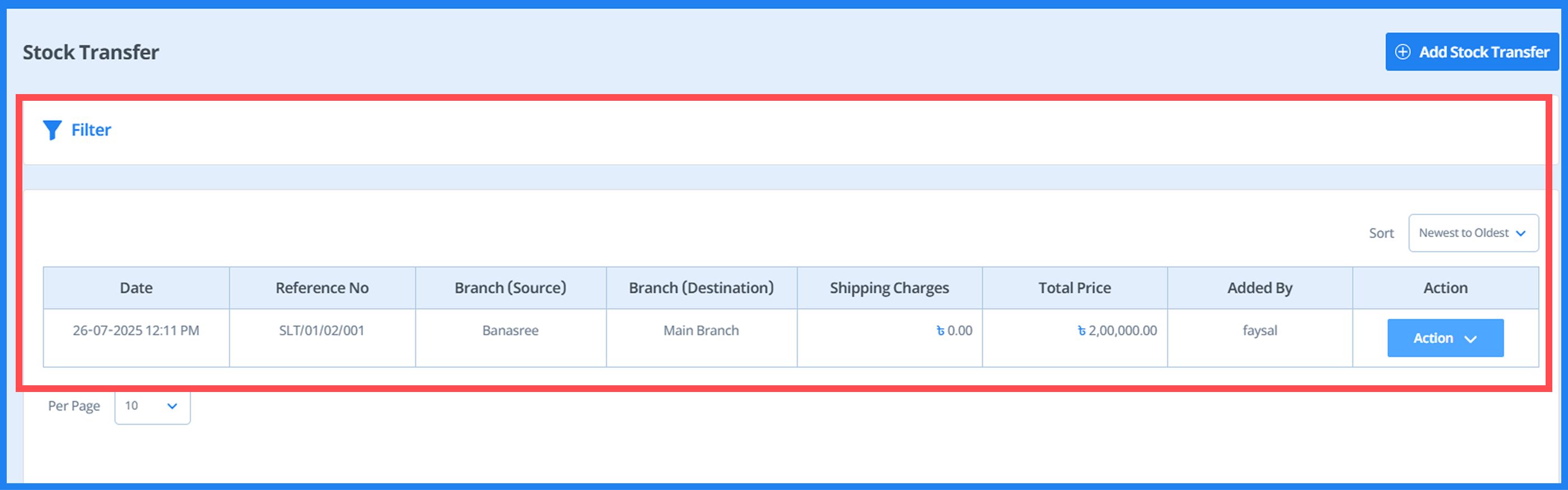Screen dimensions: 1568x490
Task: Click the Shipping Charges column header
Action: (x=889, y=288)
